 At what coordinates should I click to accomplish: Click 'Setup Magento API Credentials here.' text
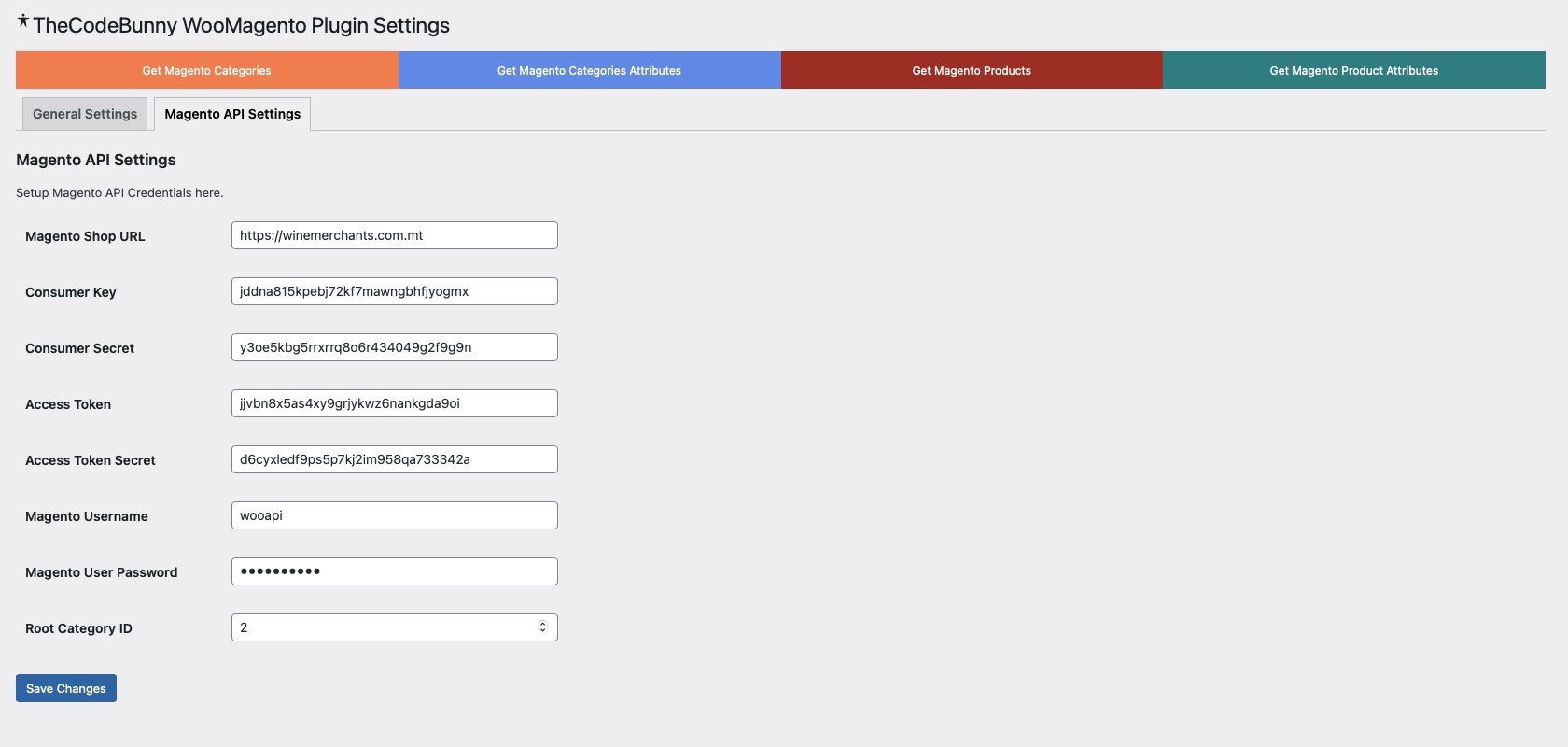coord(119,193)
